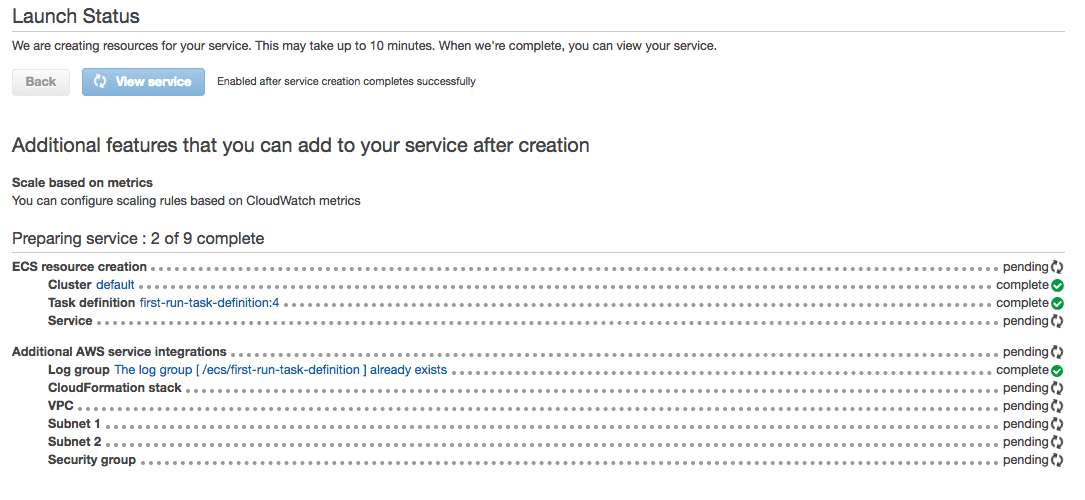The width and height of the screenshot is (1085, 500).
Task: Open the default cluster link
Action: (115, 285)
